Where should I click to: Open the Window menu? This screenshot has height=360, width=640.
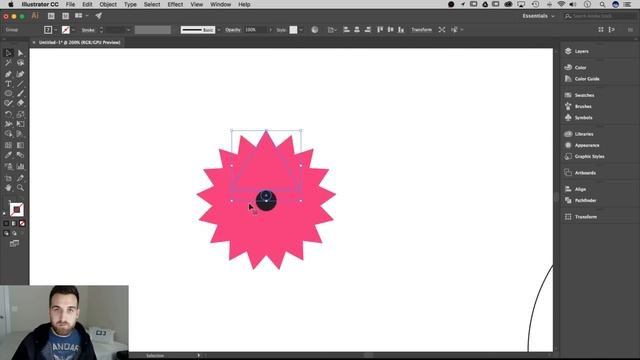(x=220, y=4)
